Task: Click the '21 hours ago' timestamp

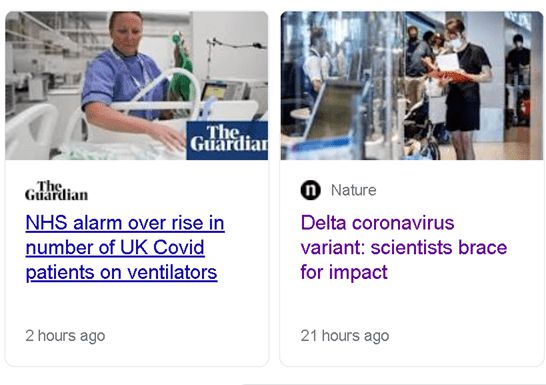Action: coord(345,336)
